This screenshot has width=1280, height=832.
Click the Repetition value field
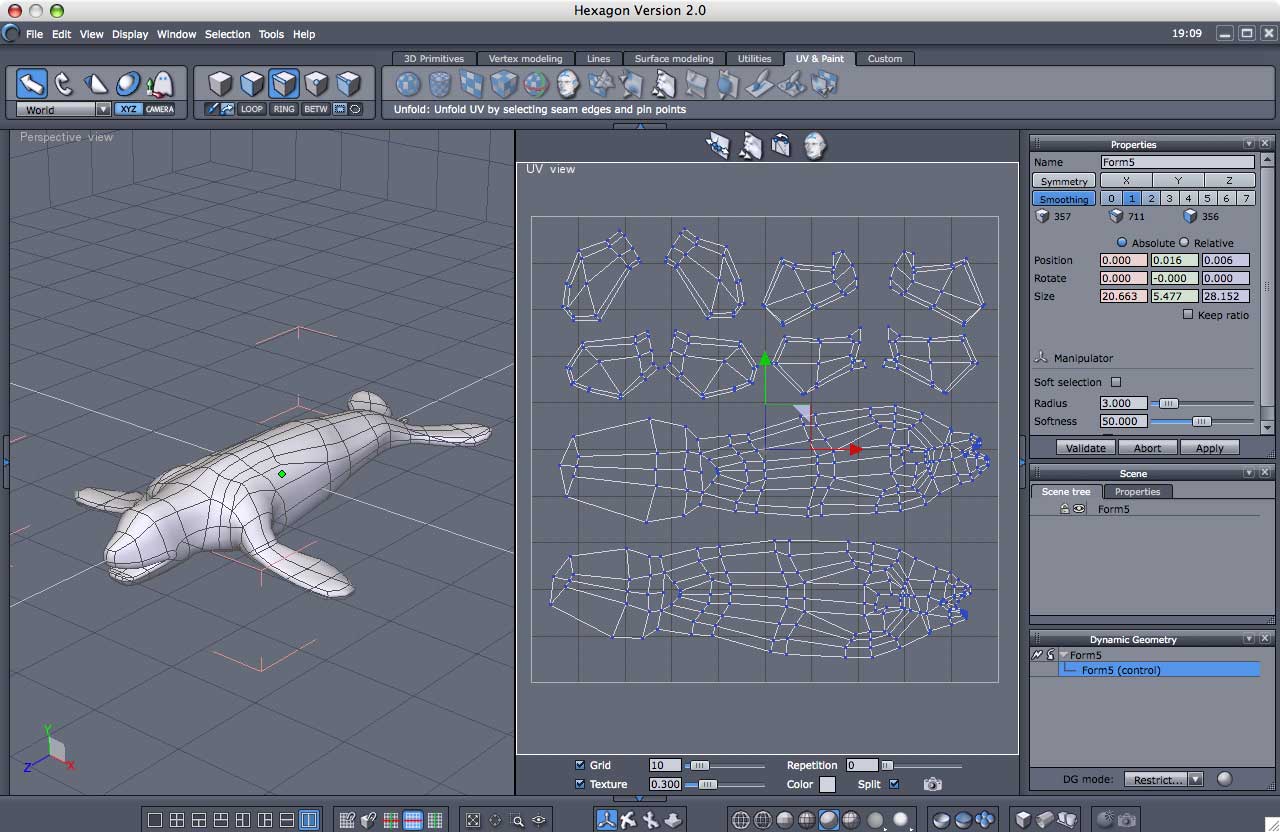(861, 765)
